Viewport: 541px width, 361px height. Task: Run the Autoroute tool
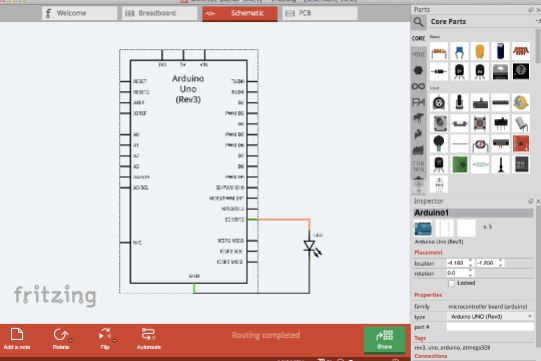[x=149, y=339]
